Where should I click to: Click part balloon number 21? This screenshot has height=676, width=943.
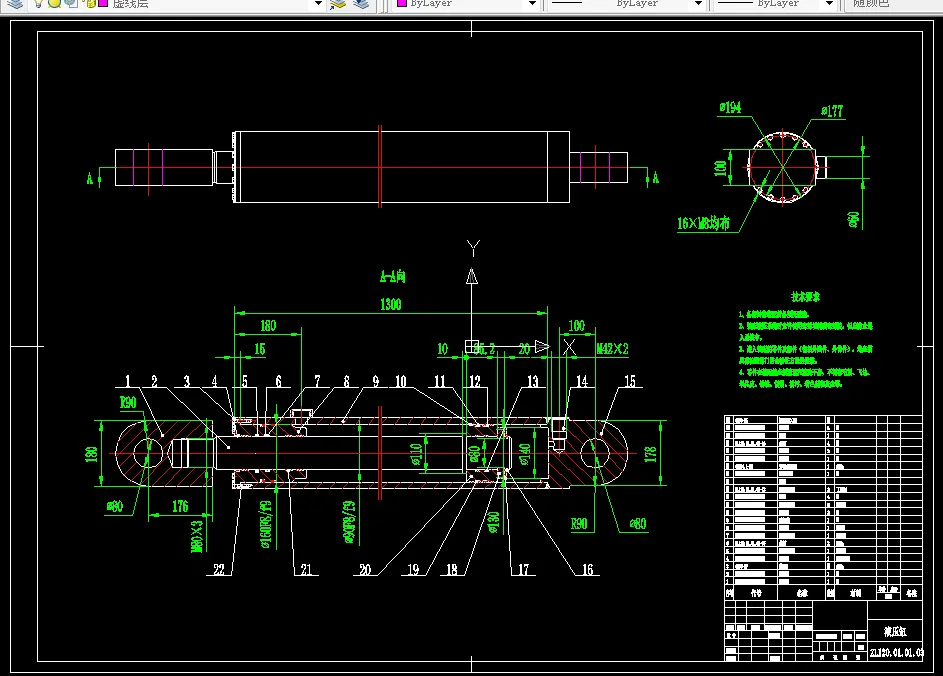click(306, 569)
